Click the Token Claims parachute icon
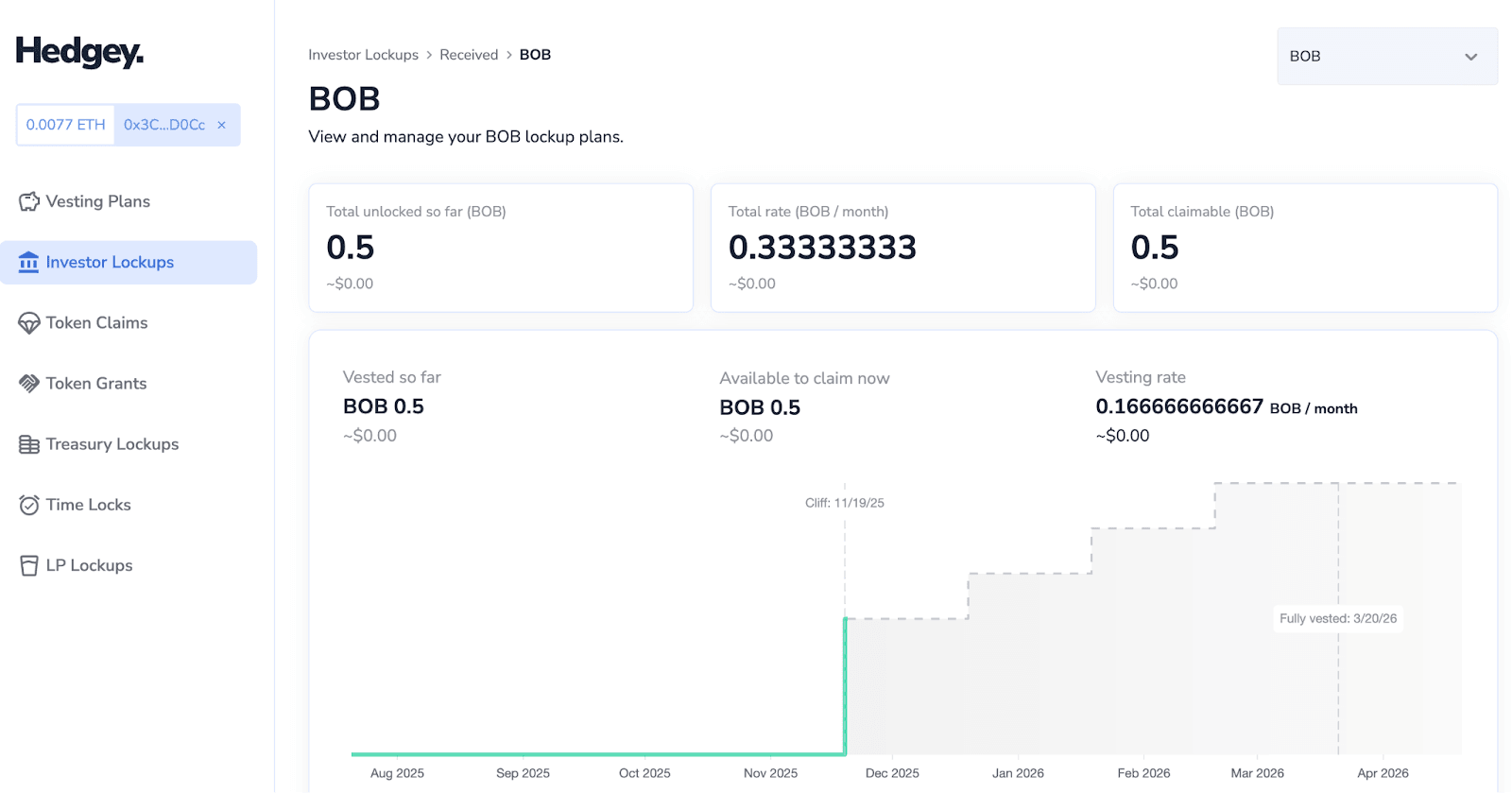This screenshot has width=1512, height=793. point(29,323)
